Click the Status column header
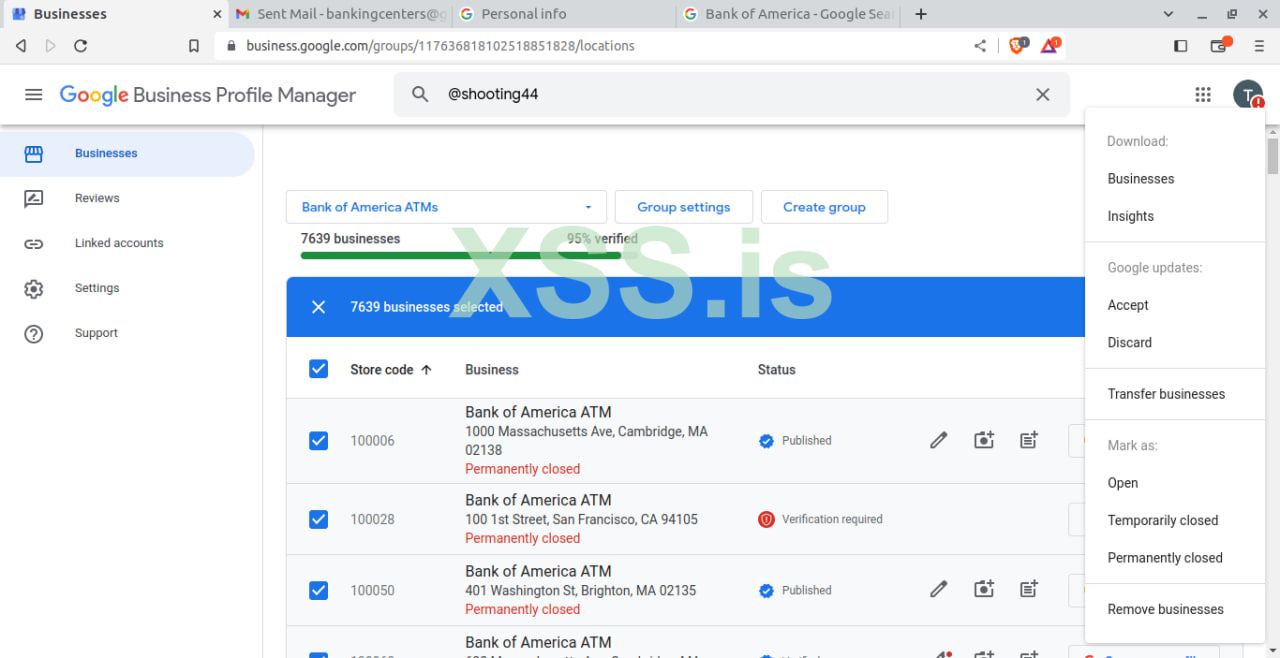 (x=777, y=369)
